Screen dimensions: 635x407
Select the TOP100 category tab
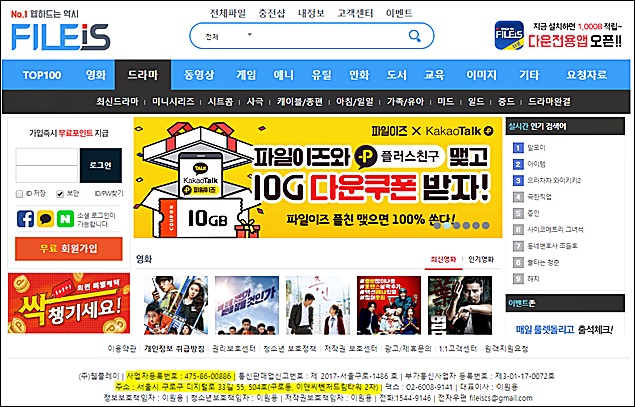[x=42, y=75]
